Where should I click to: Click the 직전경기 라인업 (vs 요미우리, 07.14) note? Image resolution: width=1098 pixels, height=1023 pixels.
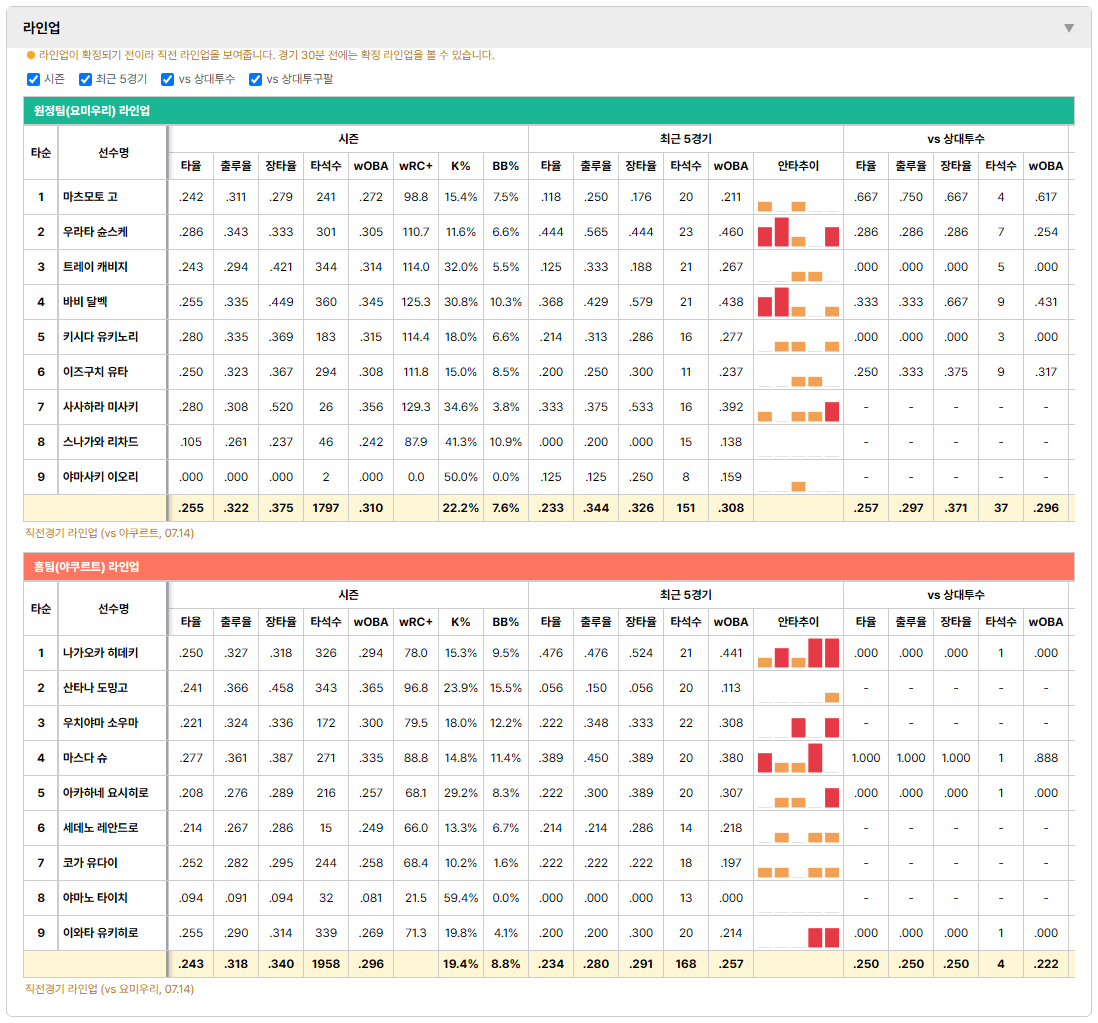point(109,989)
